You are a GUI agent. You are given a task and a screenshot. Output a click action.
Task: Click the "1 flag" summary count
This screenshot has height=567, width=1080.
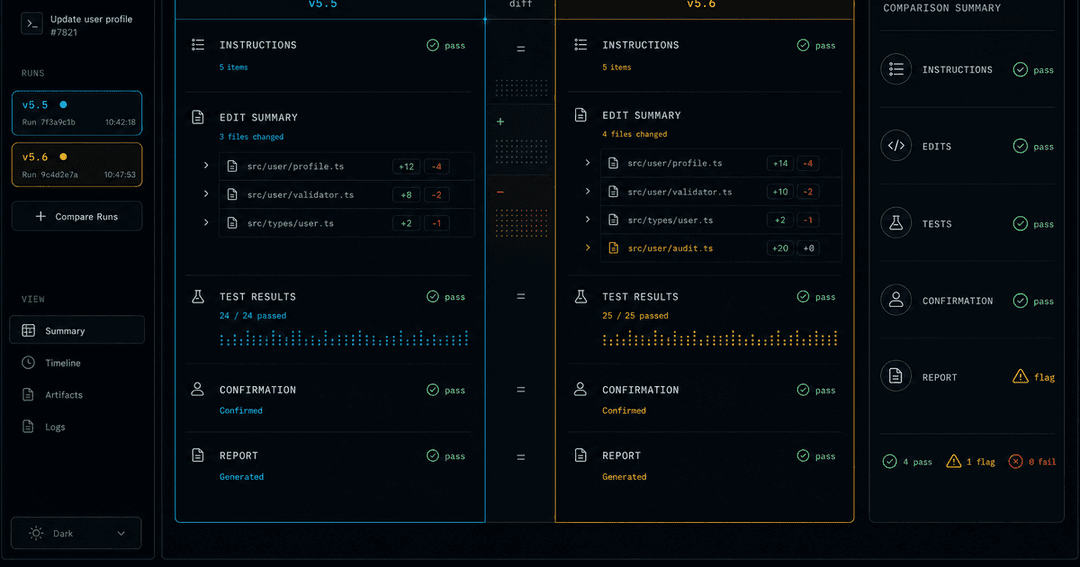point(970,462)
